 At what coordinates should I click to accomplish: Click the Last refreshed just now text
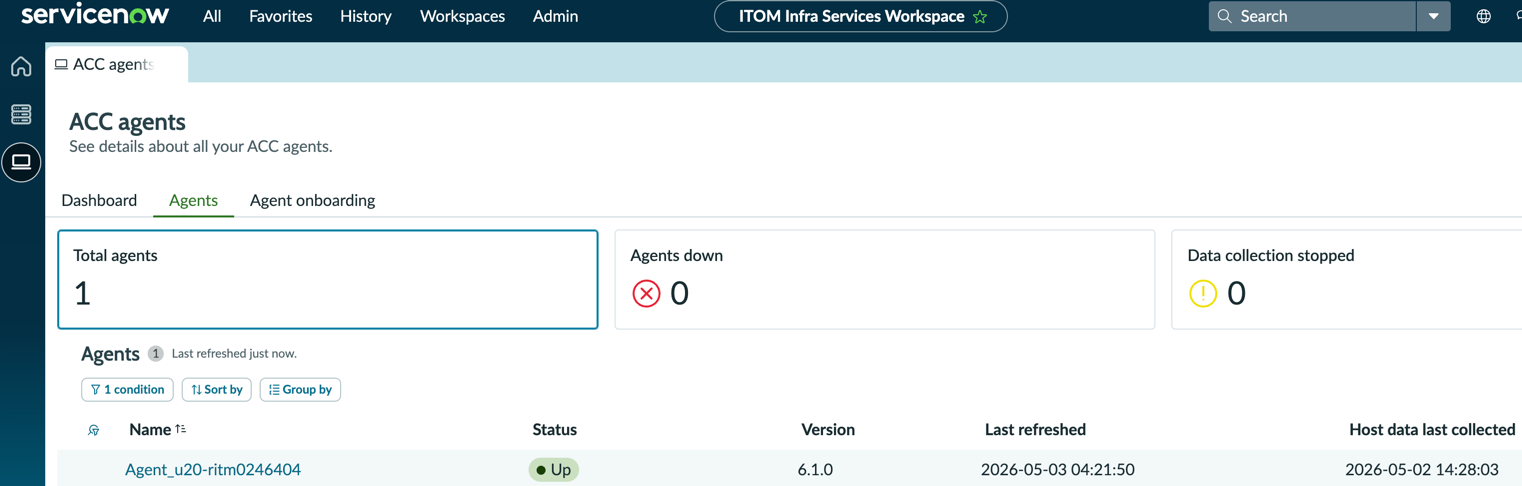coord(234,353)
